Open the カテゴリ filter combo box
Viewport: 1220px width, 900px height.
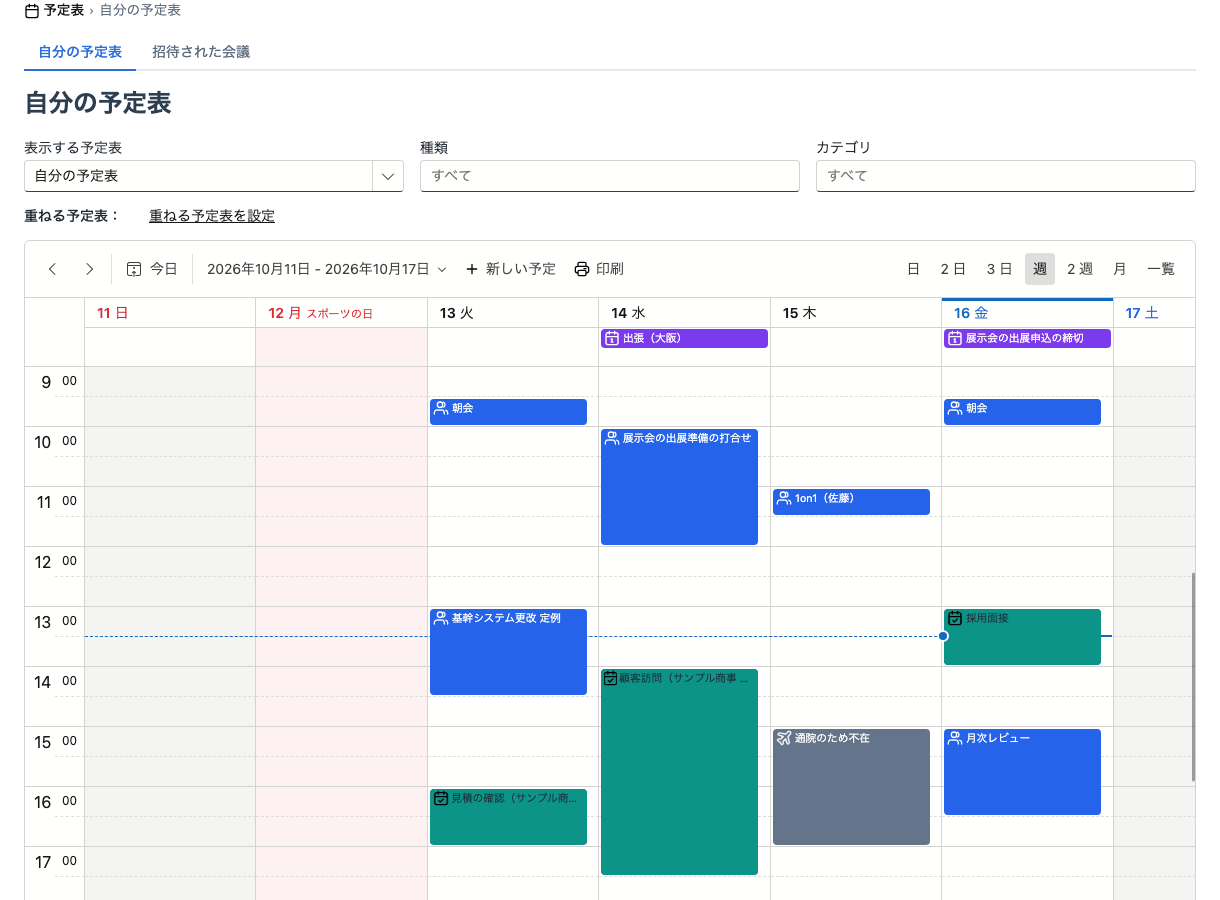tap(1006, 175)
